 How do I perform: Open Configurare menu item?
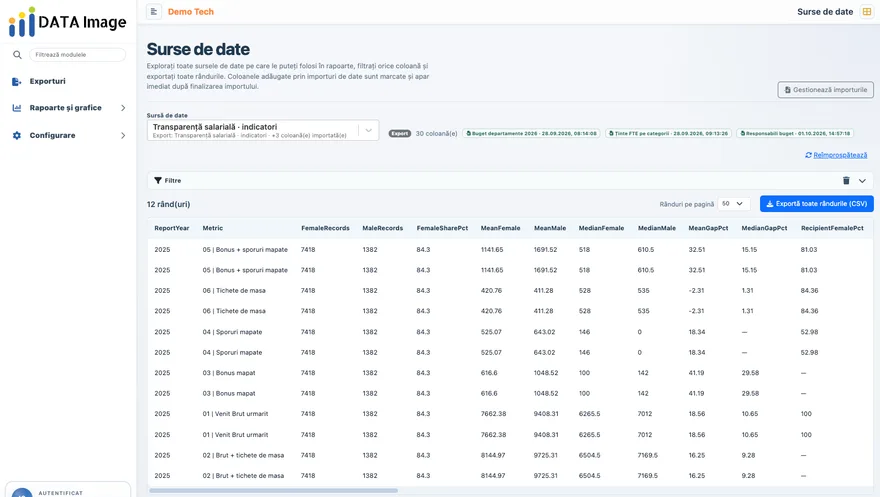[x=52, y=135]
